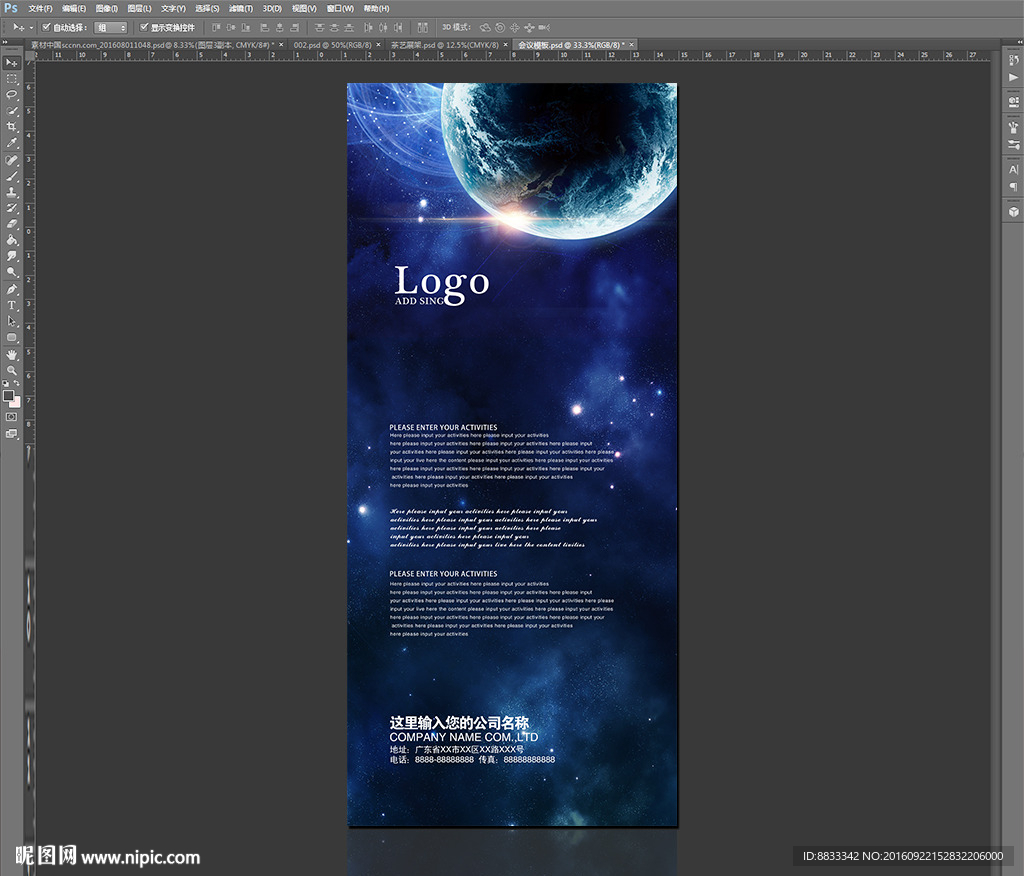Select the Lasso tool
The image size is (1024, 876).
pyautogui.click(x=12, y=94)
